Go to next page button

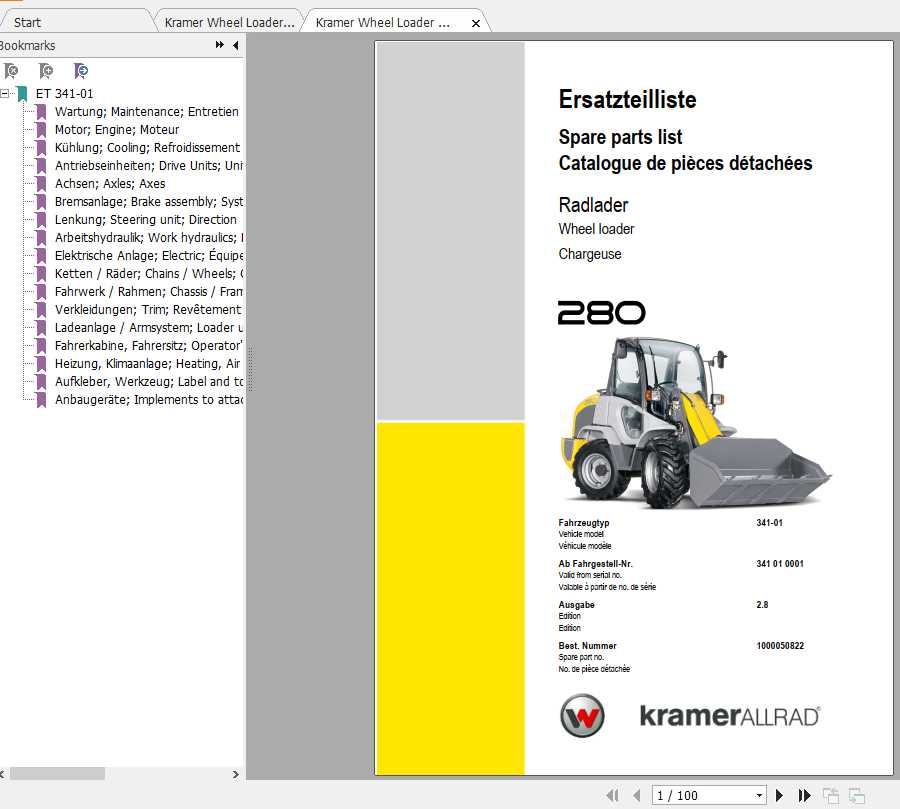pos(779,795)
